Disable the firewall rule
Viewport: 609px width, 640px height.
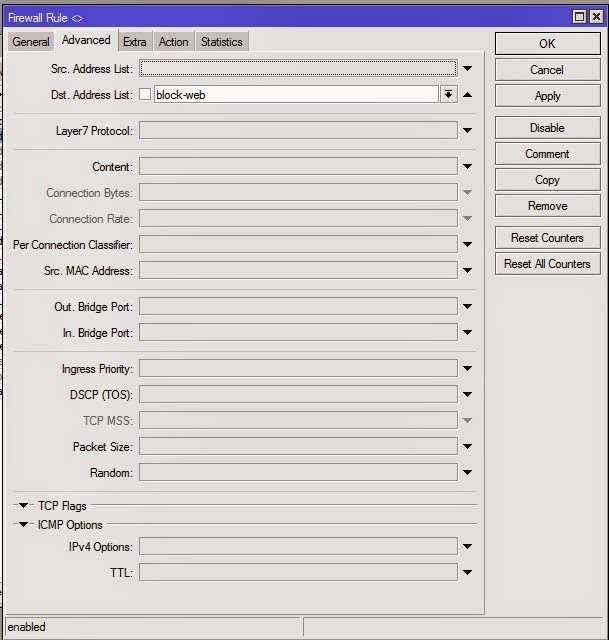tap(547, 128)
